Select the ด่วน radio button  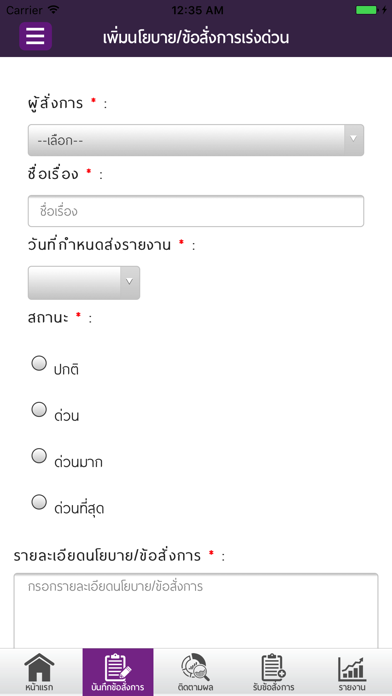(x=39, y=410)
